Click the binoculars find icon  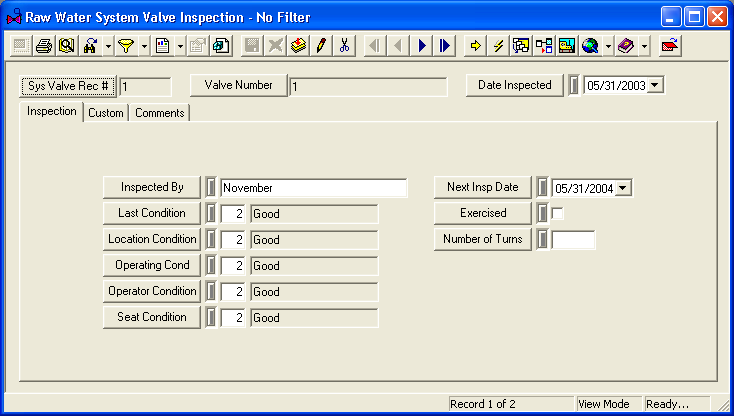(x=90, y=46)
